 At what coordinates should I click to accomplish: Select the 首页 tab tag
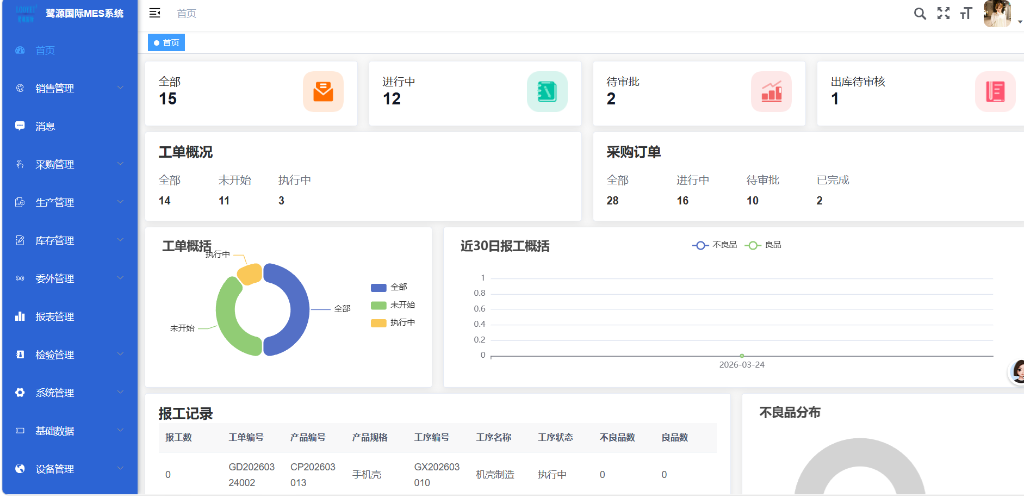pyautogui.click(x=167, y=43)
